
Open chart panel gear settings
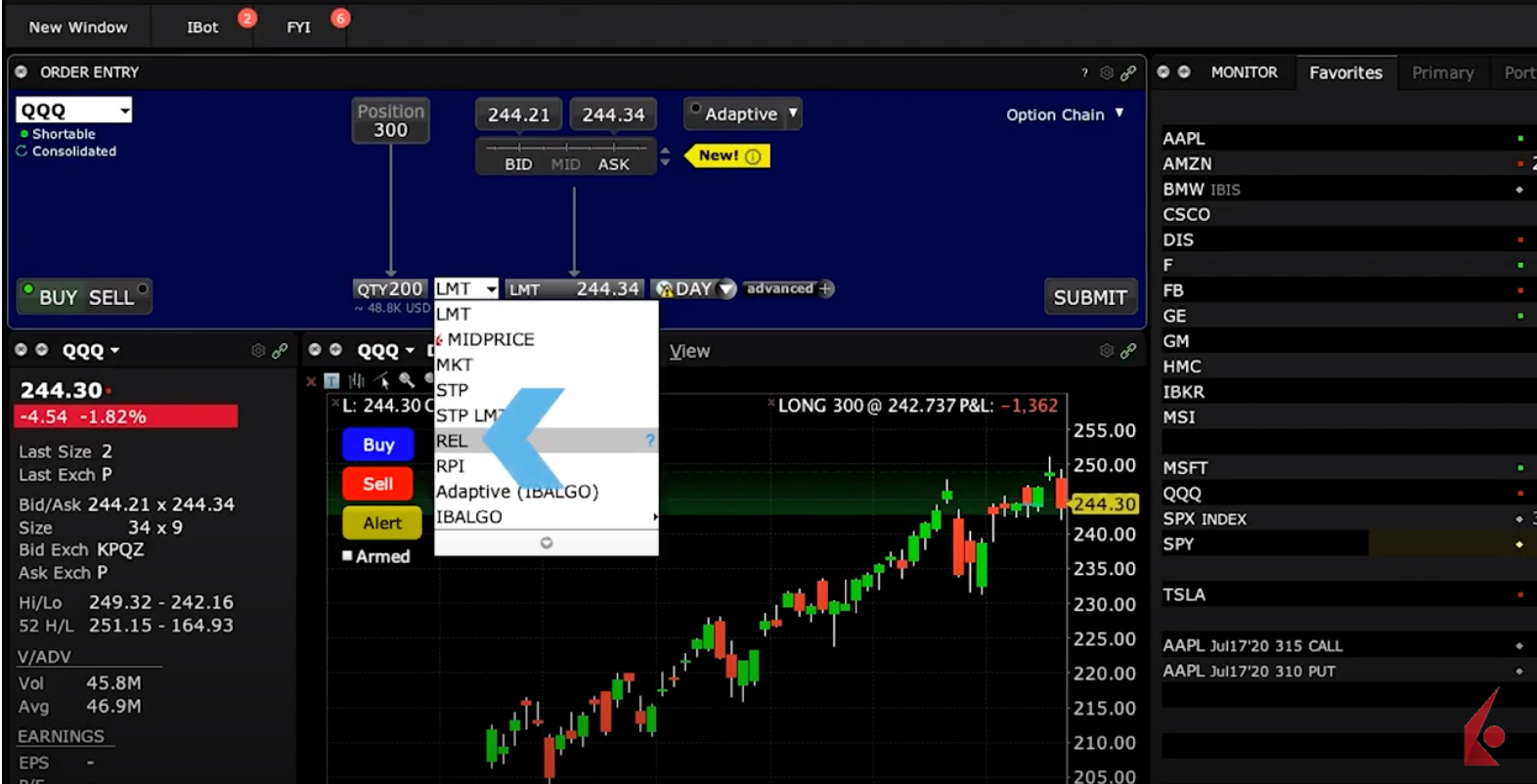(1106, 351)
